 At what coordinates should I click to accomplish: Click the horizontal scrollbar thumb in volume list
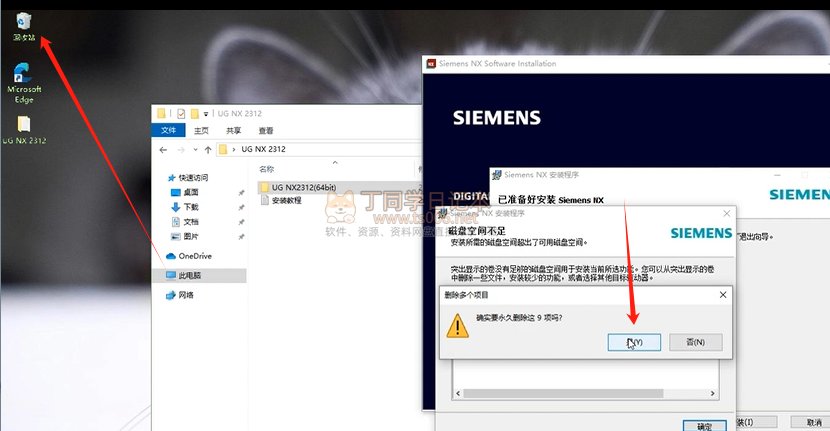click(563, 393)
